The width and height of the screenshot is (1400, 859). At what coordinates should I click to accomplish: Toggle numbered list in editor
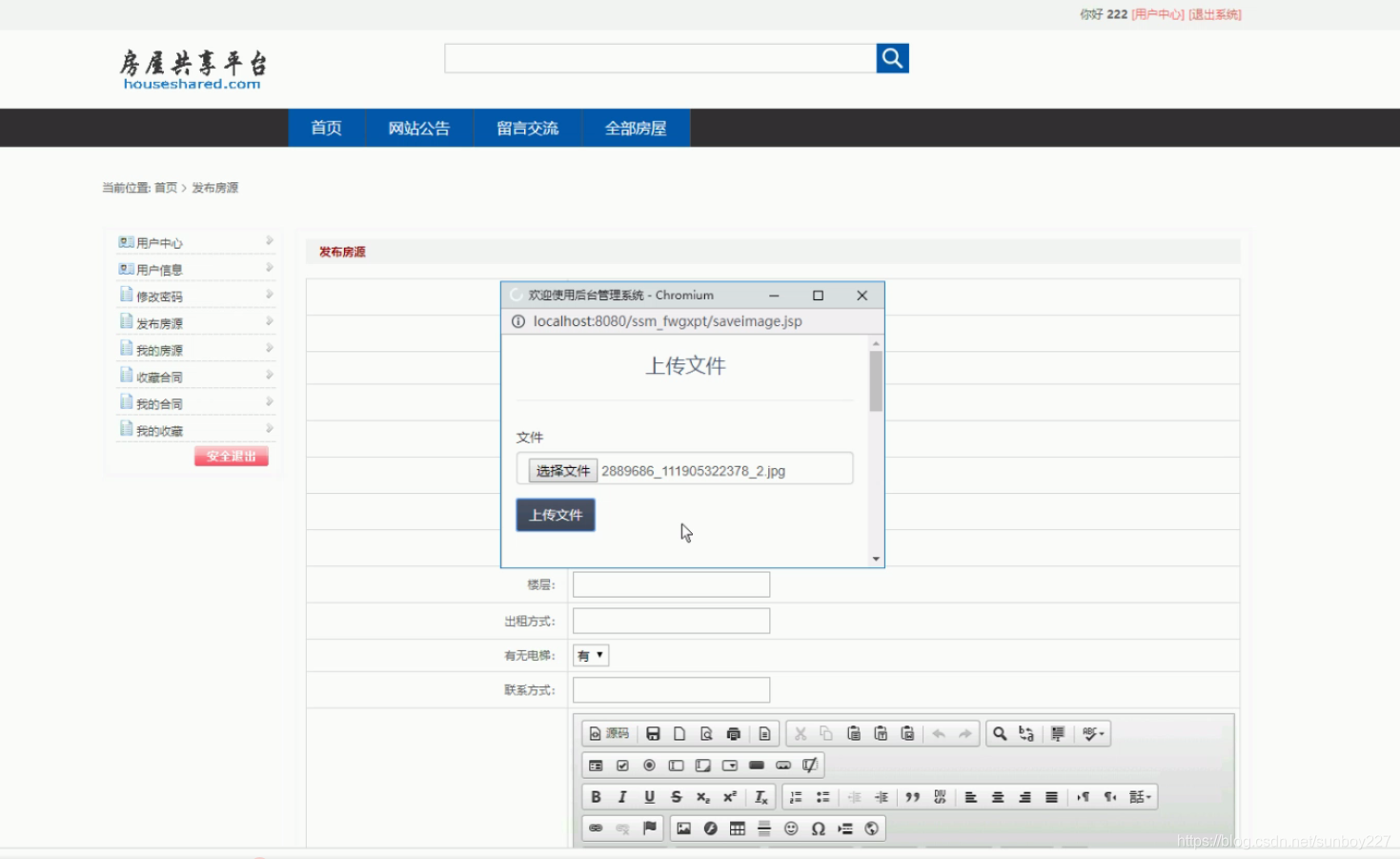coord(796,797)
